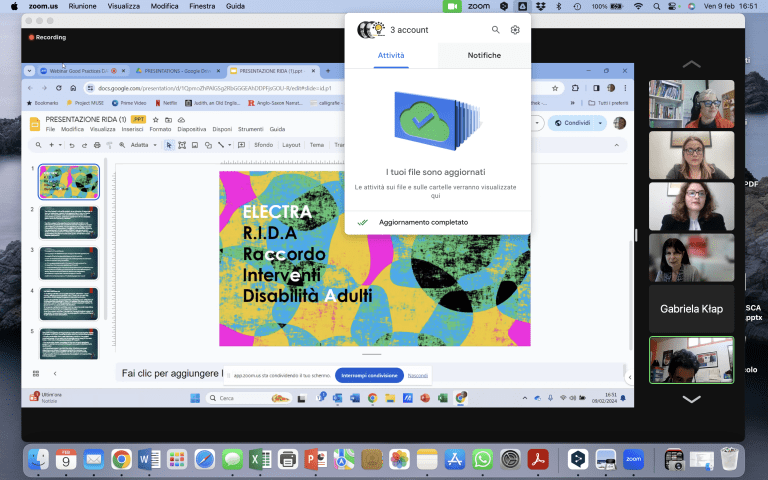This screenshot has width=768, height=480.
Task: Click the insert shape icon
Action: tap(208, 145)
